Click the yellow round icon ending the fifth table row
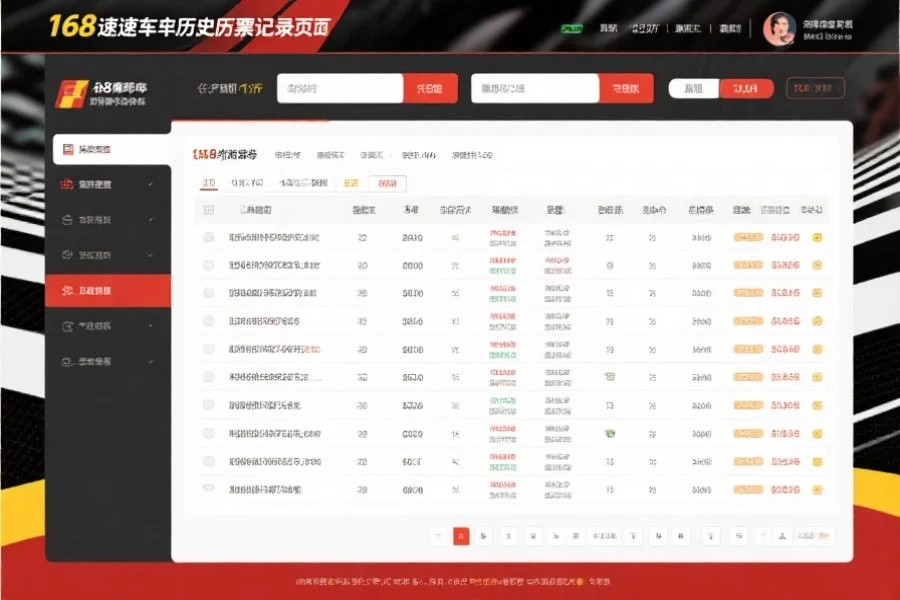Screen dimensions: 900x600 point(817,349)
